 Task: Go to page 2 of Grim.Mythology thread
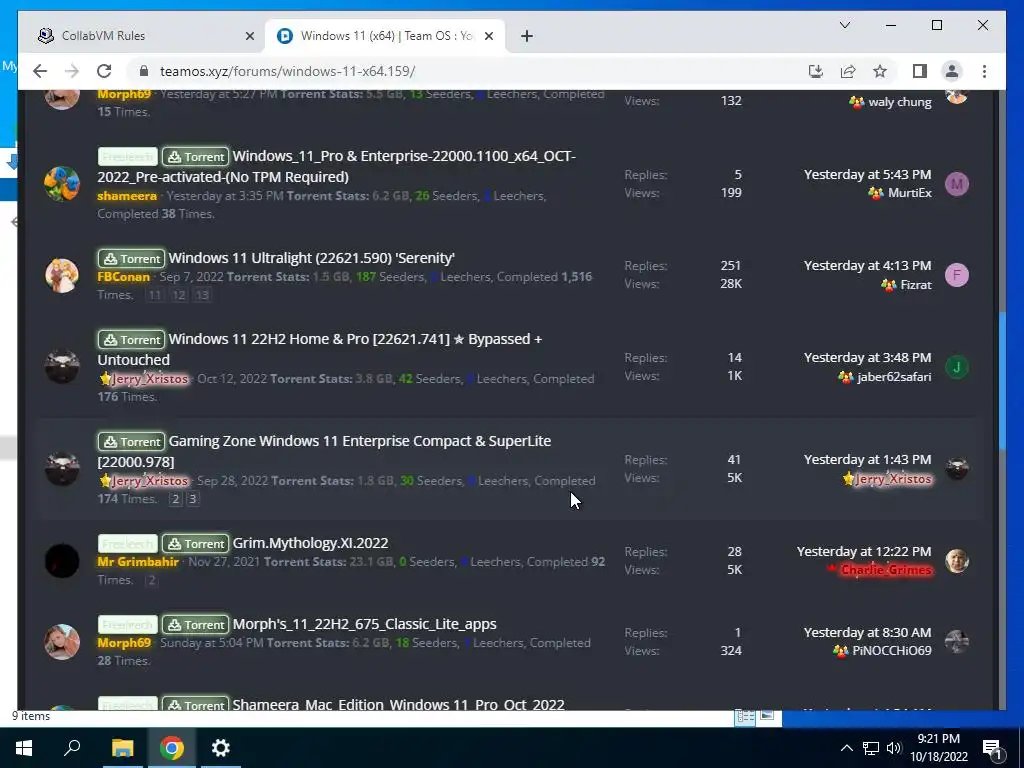(x=151, y=580)
